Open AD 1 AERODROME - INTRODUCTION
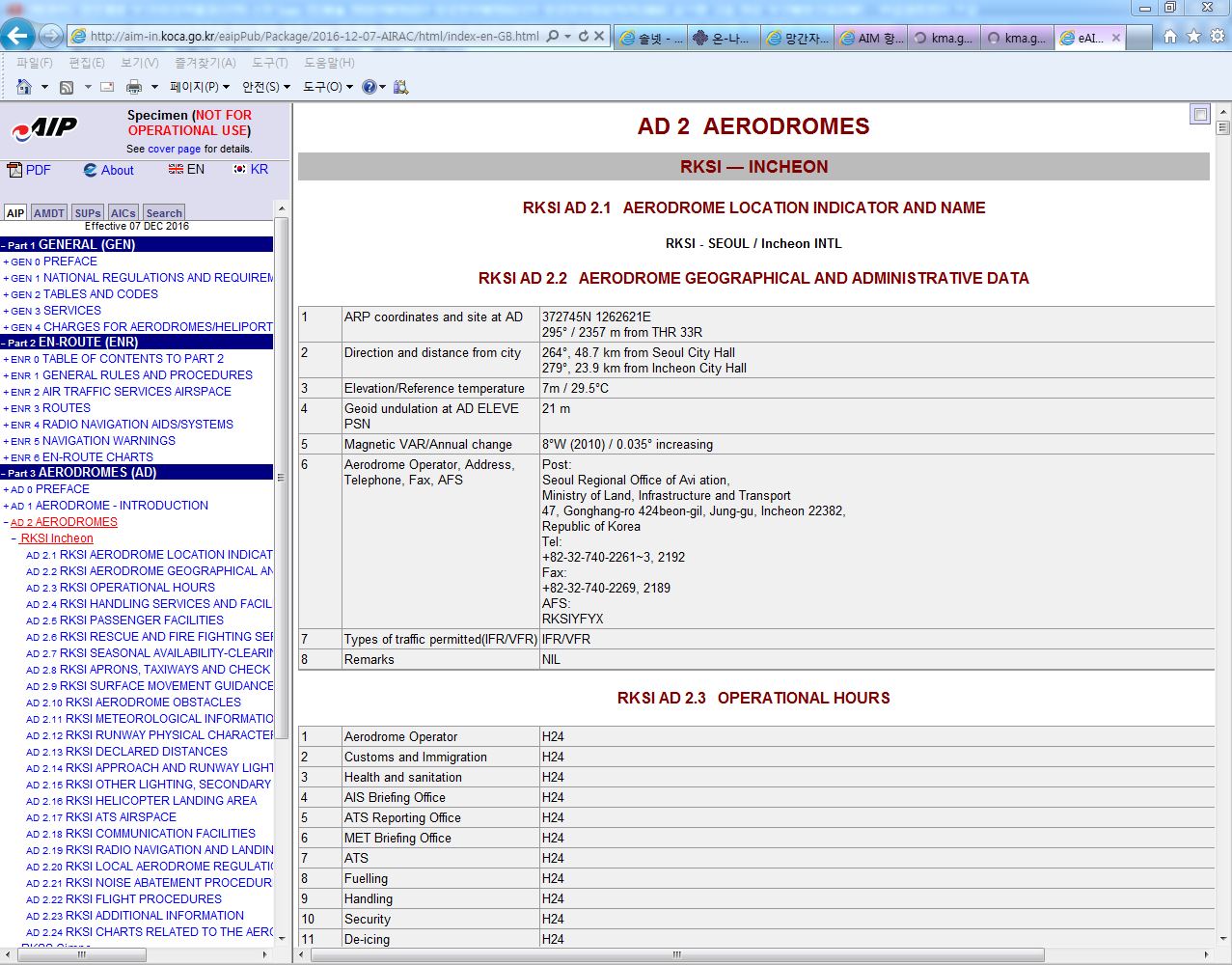Screen dimensions: 1232x965 (x=109, y=506)
